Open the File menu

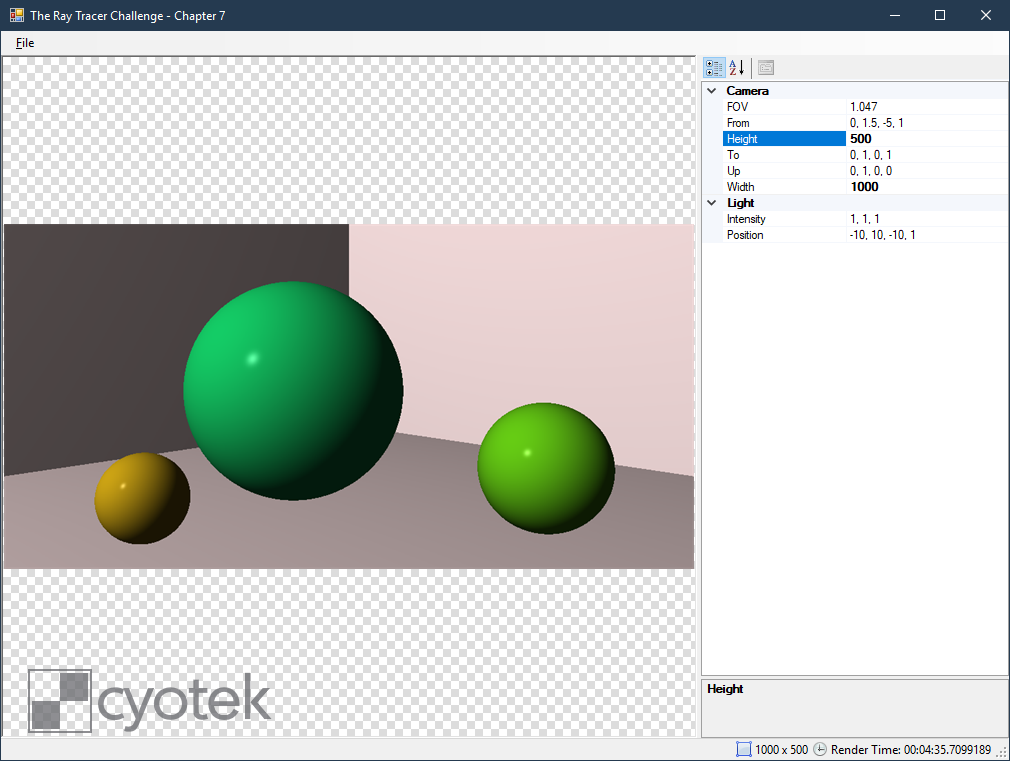click(24, 42)
